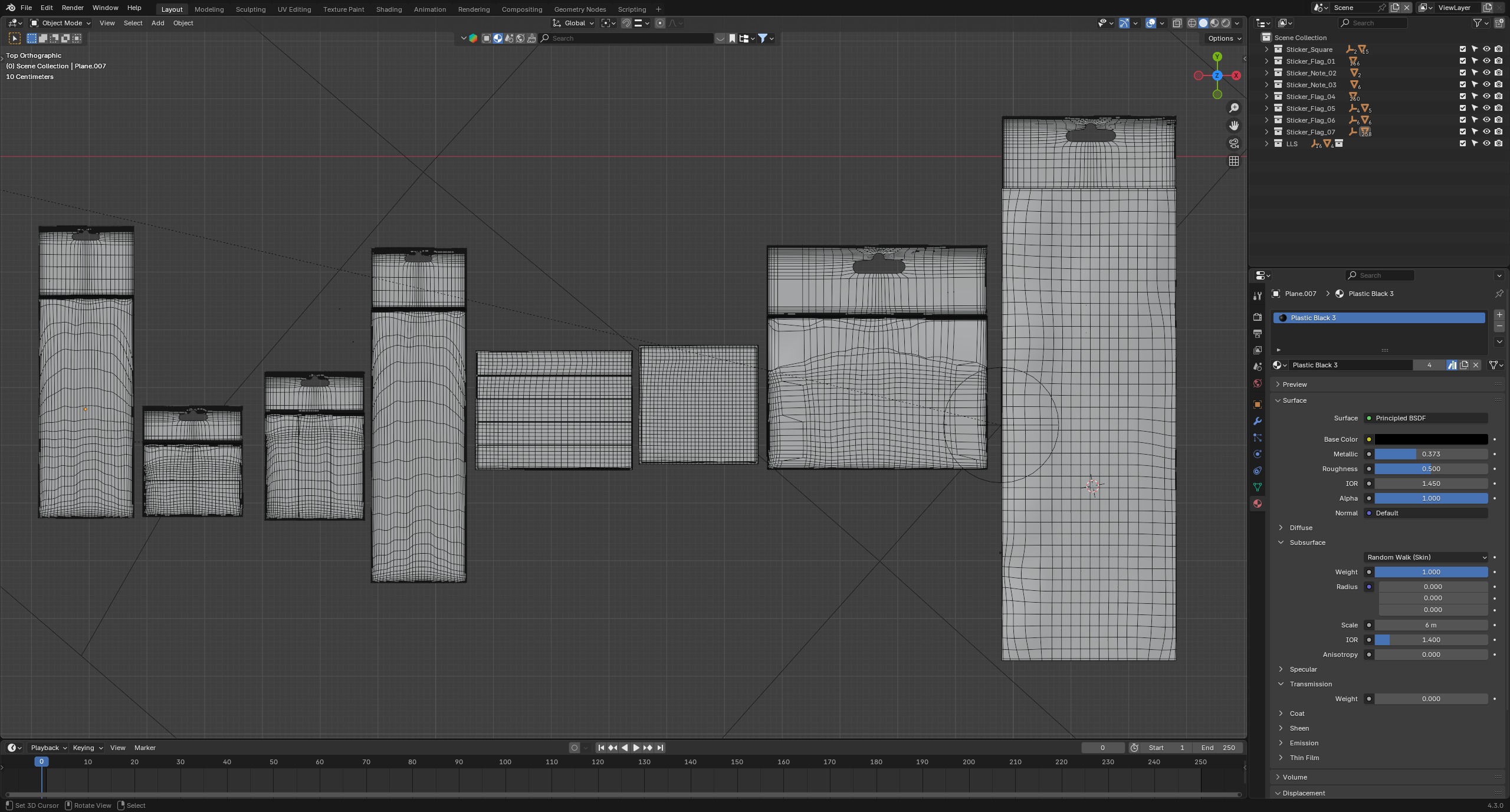Open the Tool properties tab
This screenshot has height=812, width=1510.
pyautogui.click(x=1257, y=296)
